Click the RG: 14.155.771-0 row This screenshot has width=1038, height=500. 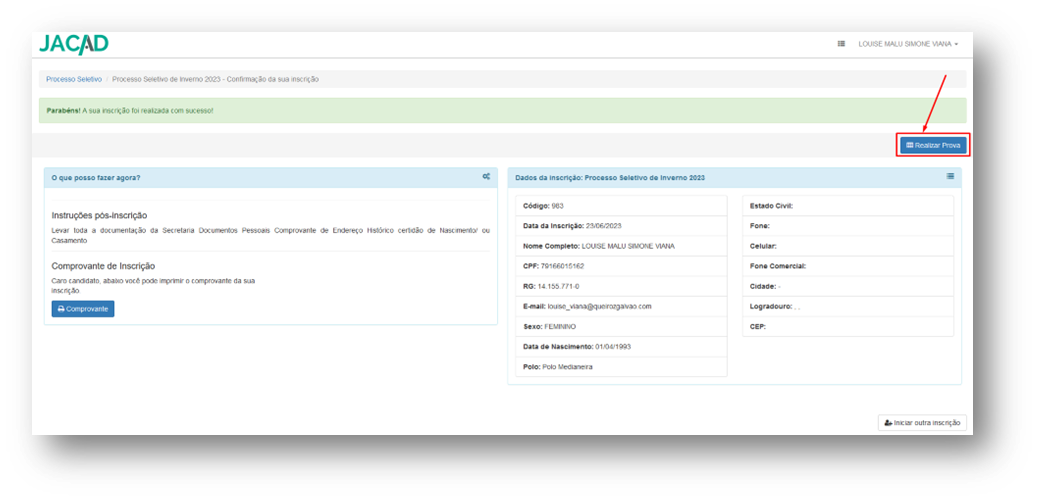coord(620,286)
